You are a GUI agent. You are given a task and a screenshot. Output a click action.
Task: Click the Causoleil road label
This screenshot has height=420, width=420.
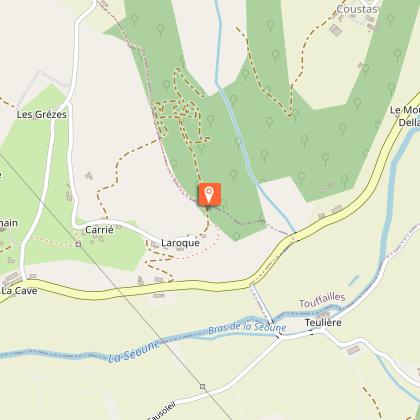[162, 411]
